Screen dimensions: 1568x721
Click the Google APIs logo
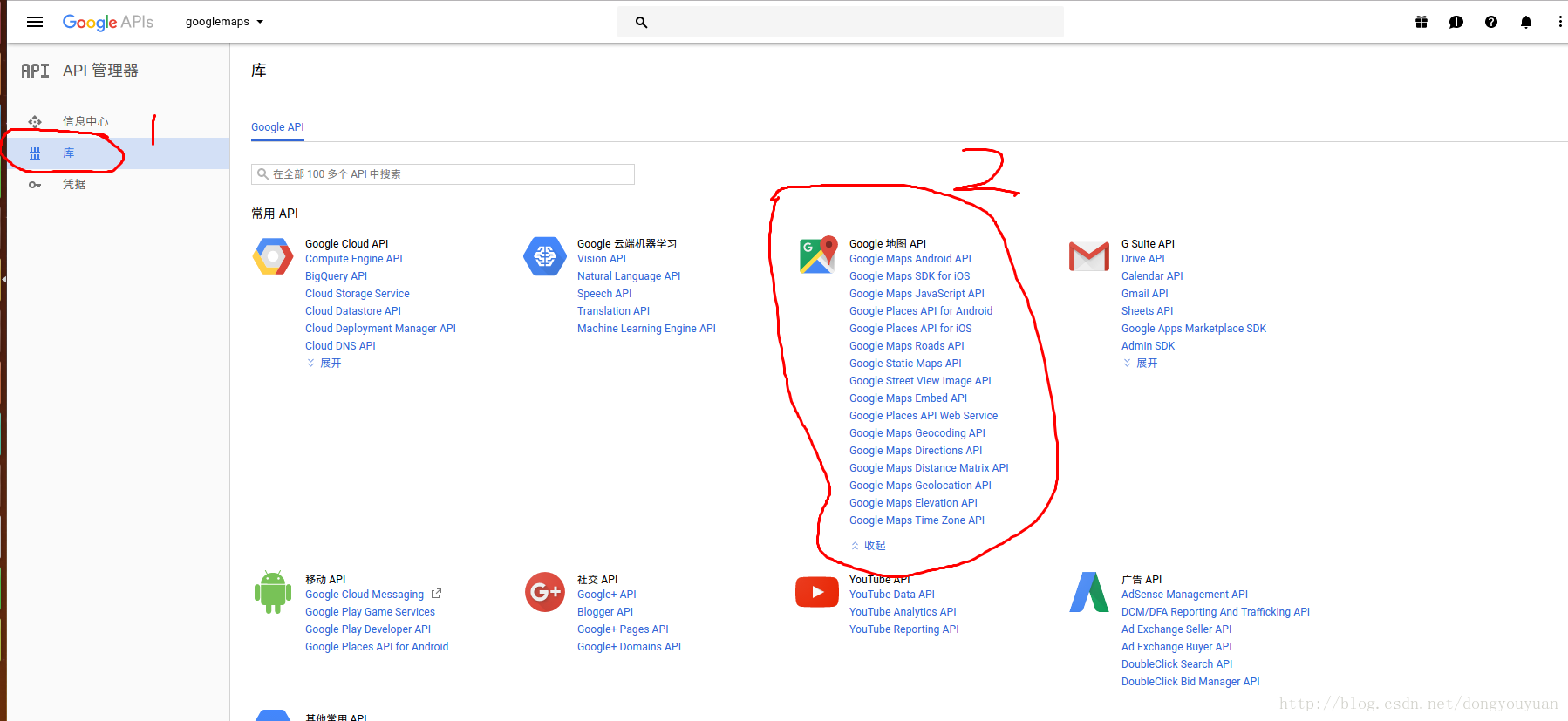(107, 22)
